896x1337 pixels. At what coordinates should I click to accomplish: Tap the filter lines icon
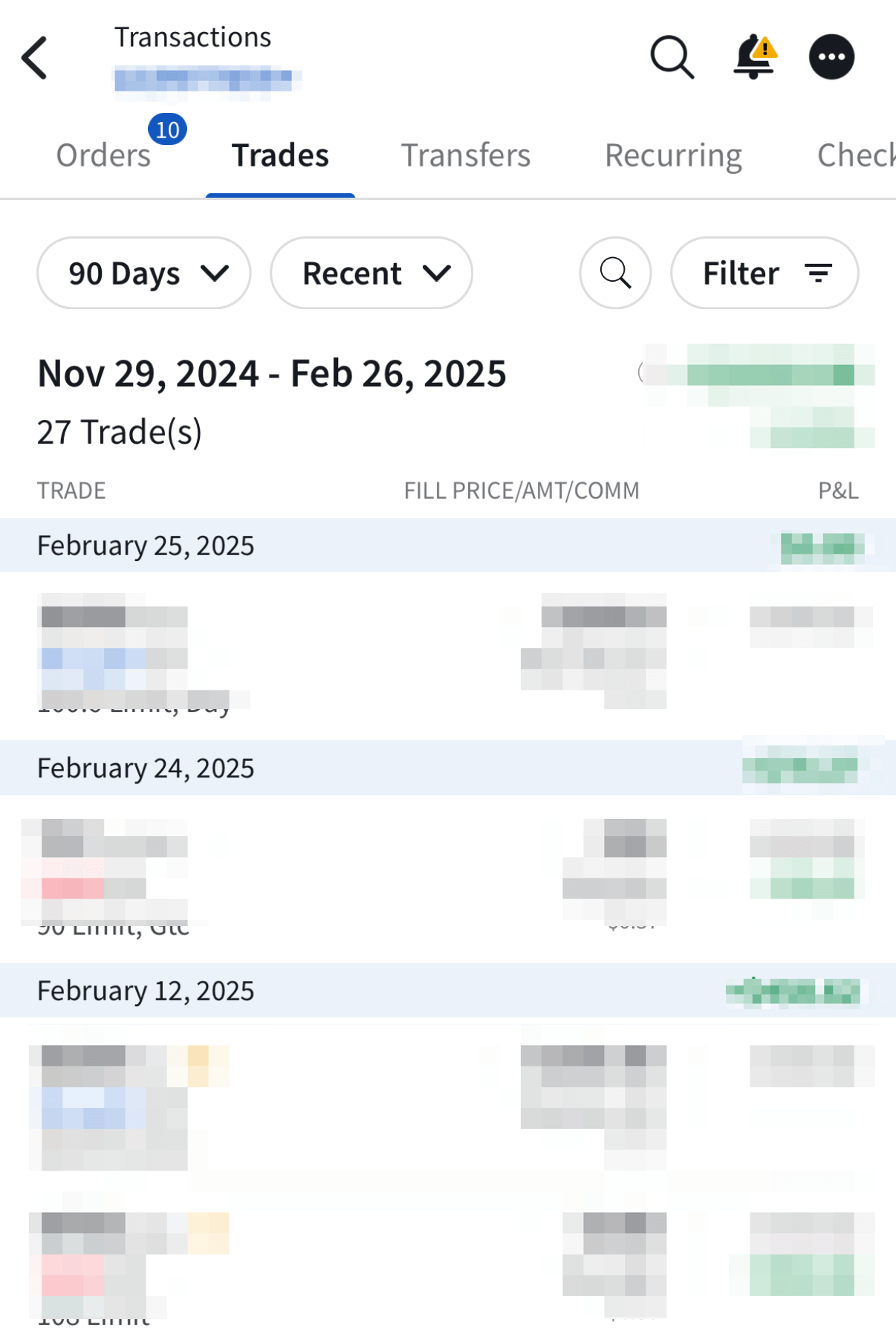pyautogui.click(x=818, y=273)
